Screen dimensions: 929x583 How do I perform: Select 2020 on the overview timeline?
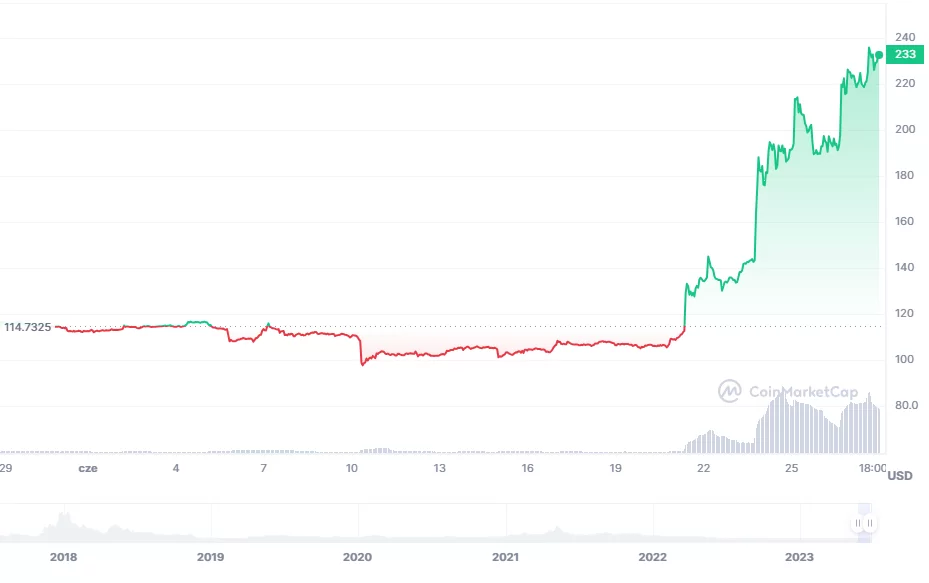pos(357,556)
